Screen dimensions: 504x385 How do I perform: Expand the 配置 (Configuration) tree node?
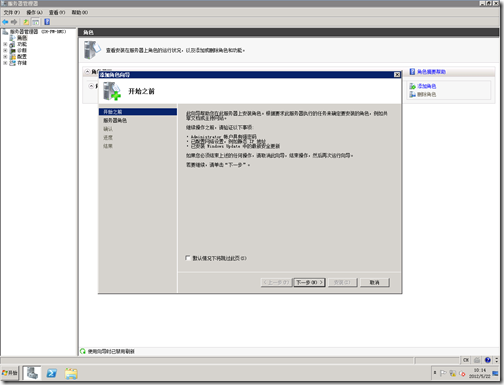coord(5,57)
